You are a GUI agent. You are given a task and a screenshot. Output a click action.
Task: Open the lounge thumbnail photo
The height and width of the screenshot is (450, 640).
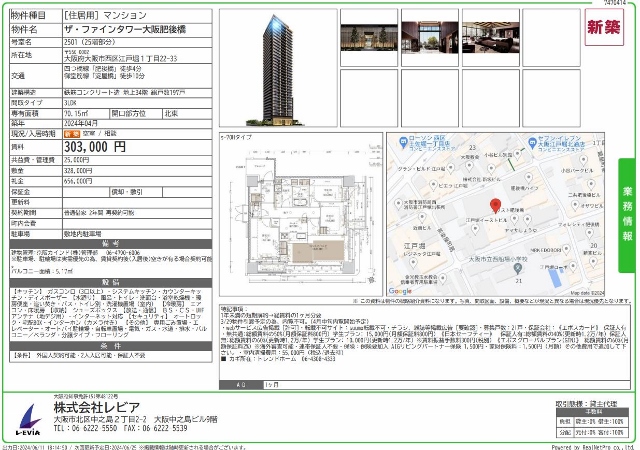(491, 38)
